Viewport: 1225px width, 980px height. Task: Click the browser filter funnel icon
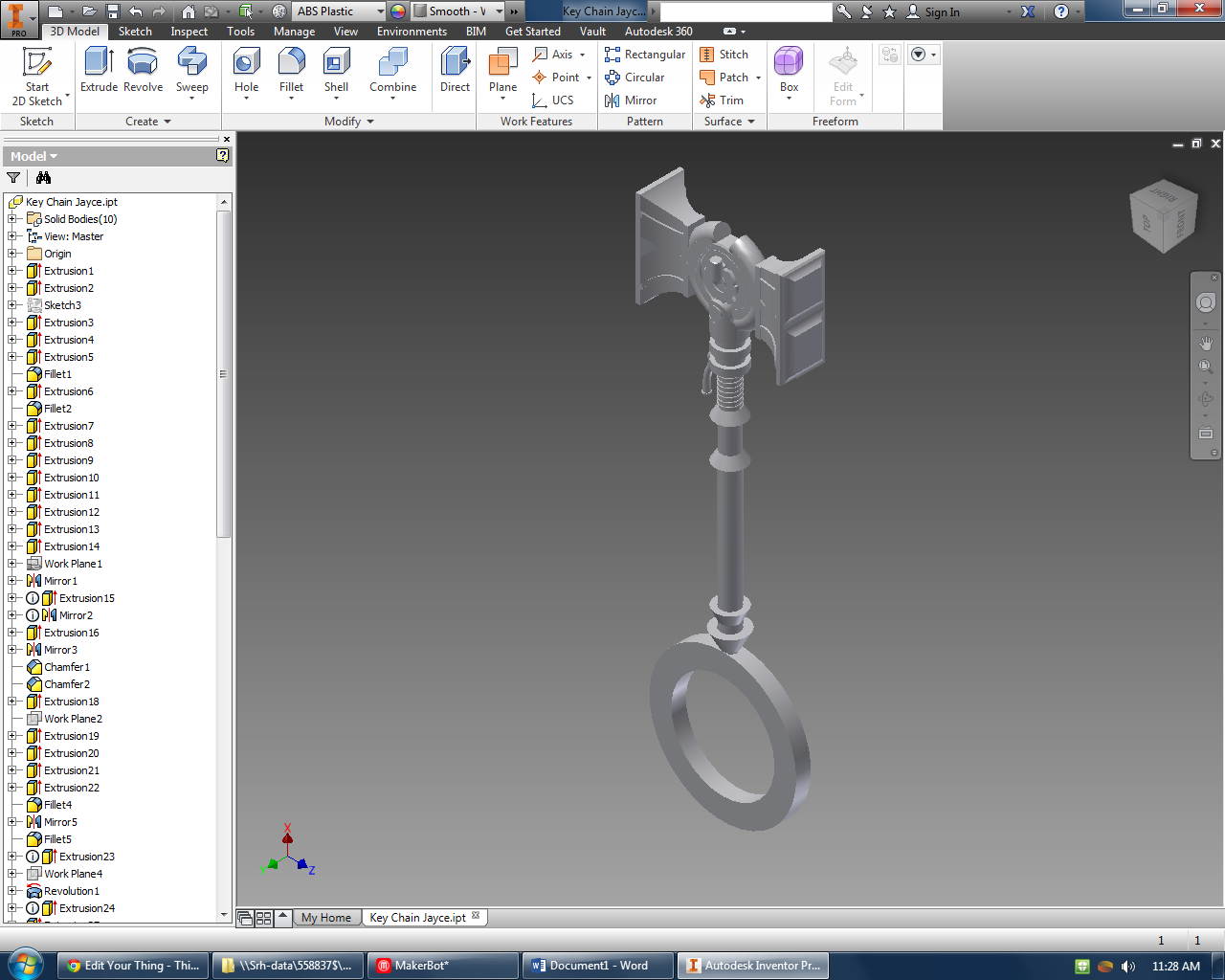(x=13, y=178)
